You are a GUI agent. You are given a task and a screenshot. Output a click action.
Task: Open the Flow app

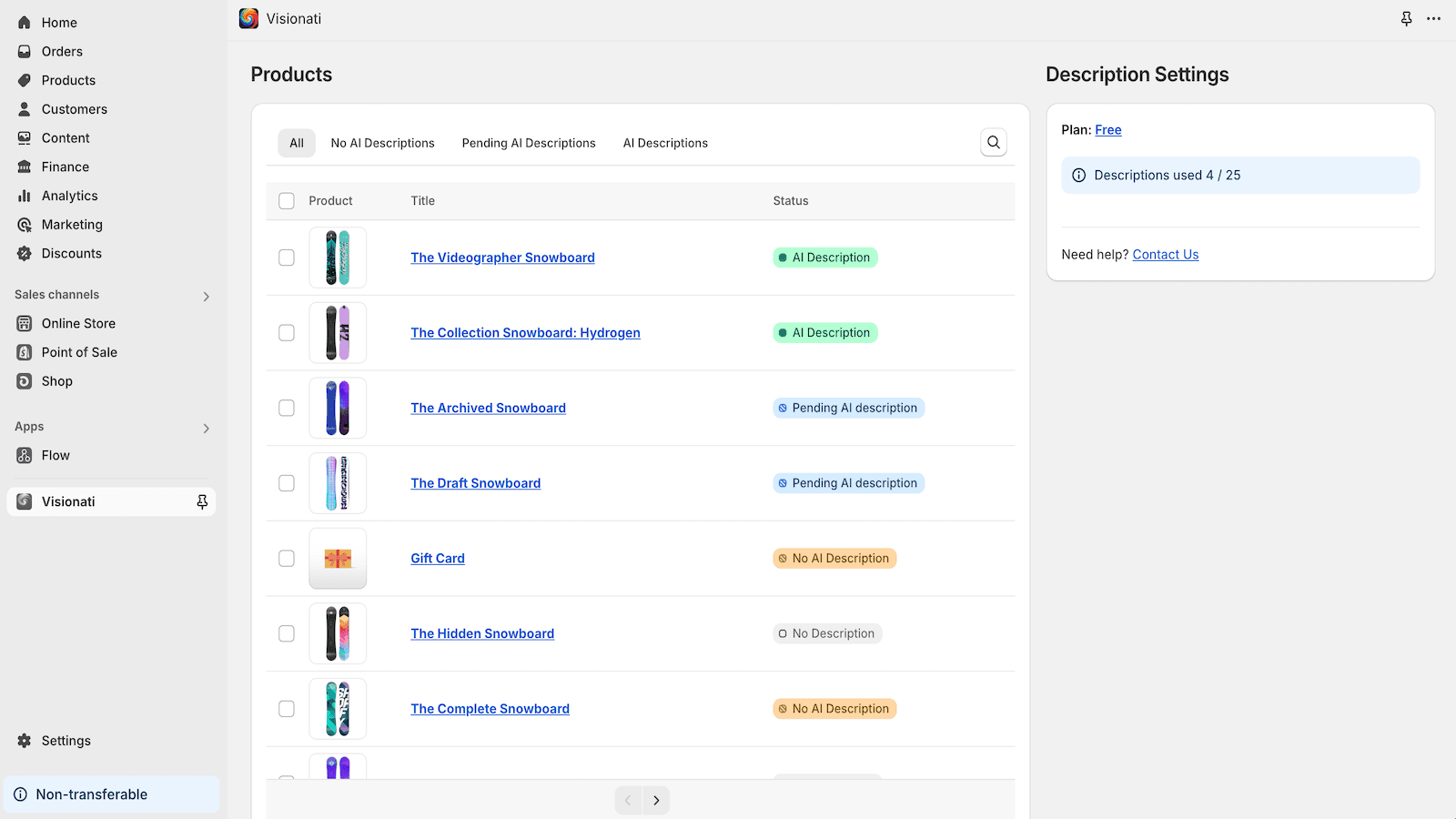click(x=56, y=455)
